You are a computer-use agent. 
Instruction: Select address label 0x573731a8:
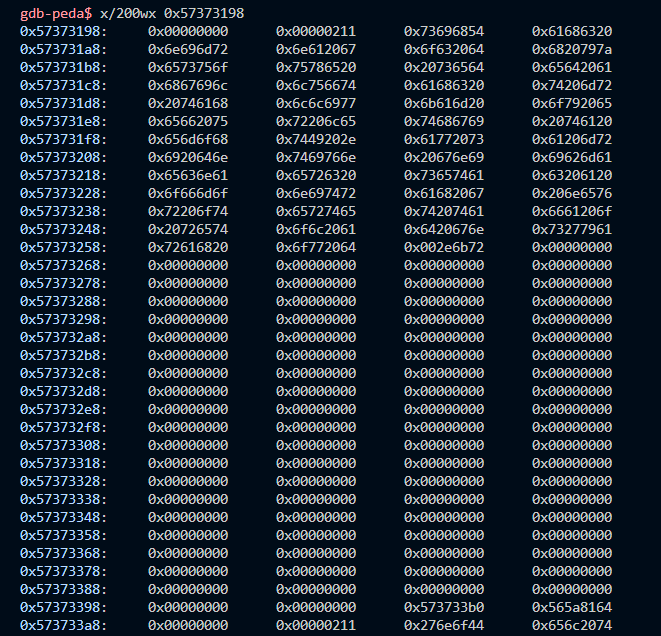click(x=63, y=49)
